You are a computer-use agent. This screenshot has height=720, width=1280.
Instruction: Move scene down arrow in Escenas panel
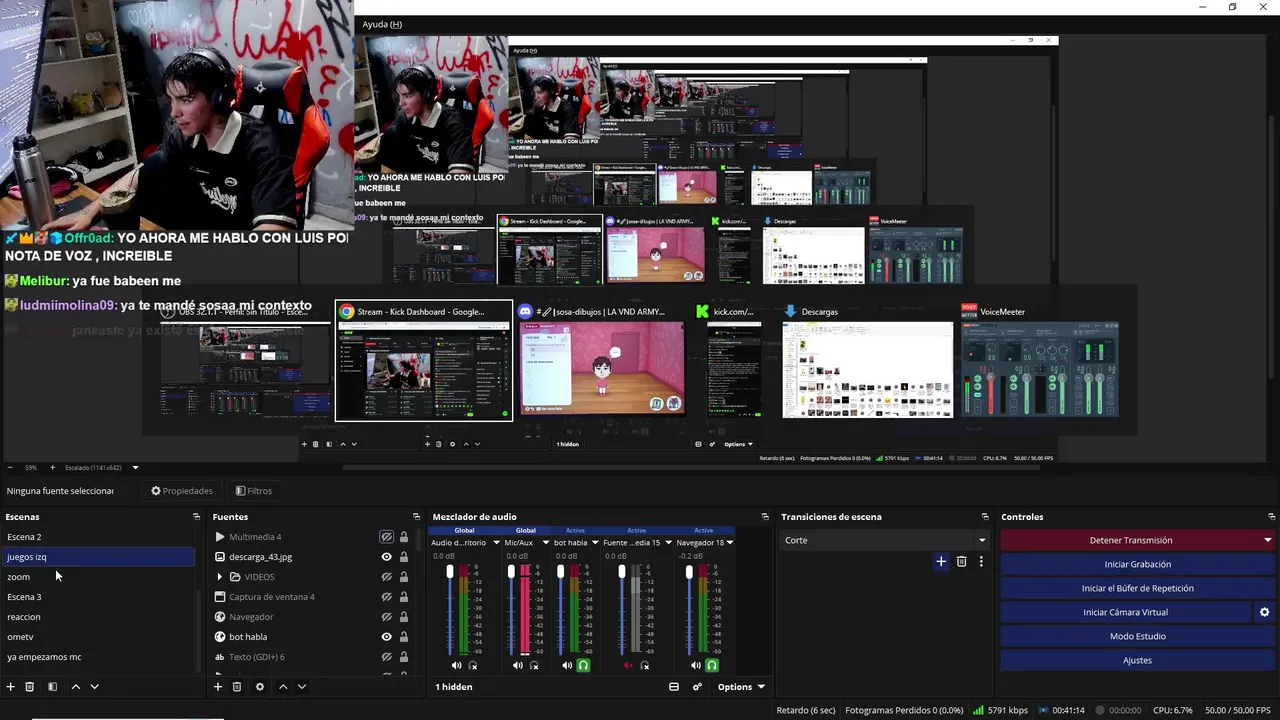[95, 687]
